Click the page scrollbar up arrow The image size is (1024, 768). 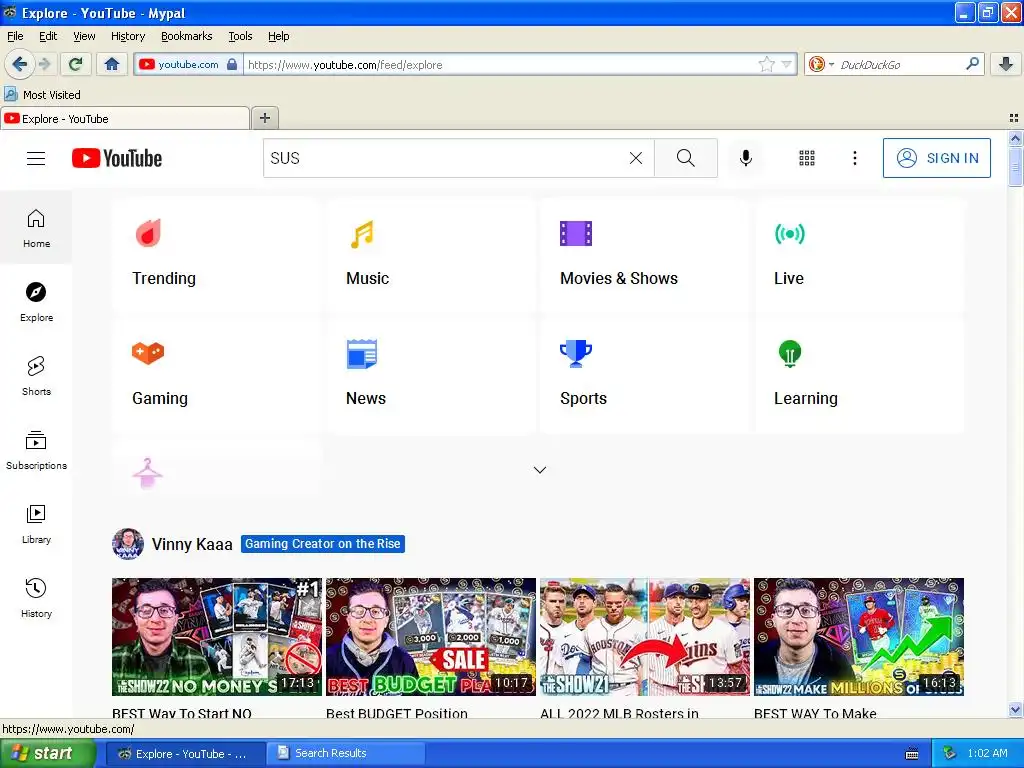1015,138
